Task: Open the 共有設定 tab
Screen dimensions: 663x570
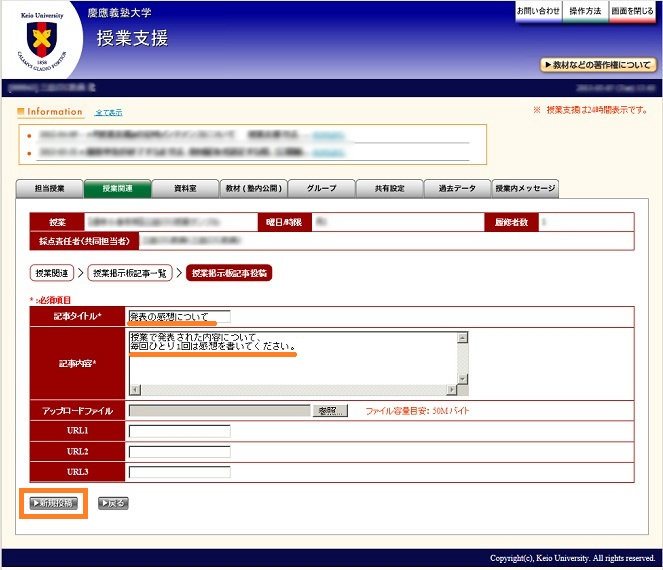Action: pyautogui.click(x=389, y=188)
